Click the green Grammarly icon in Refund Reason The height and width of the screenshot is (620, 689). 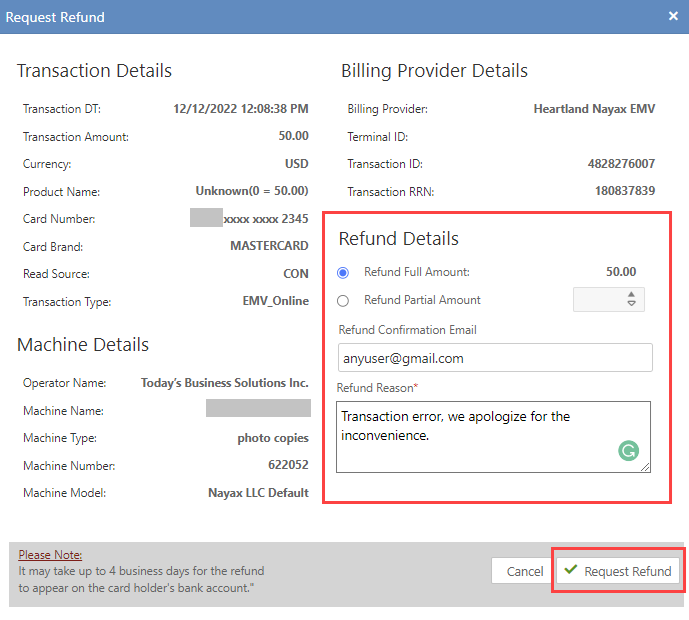tap(628, 451)
